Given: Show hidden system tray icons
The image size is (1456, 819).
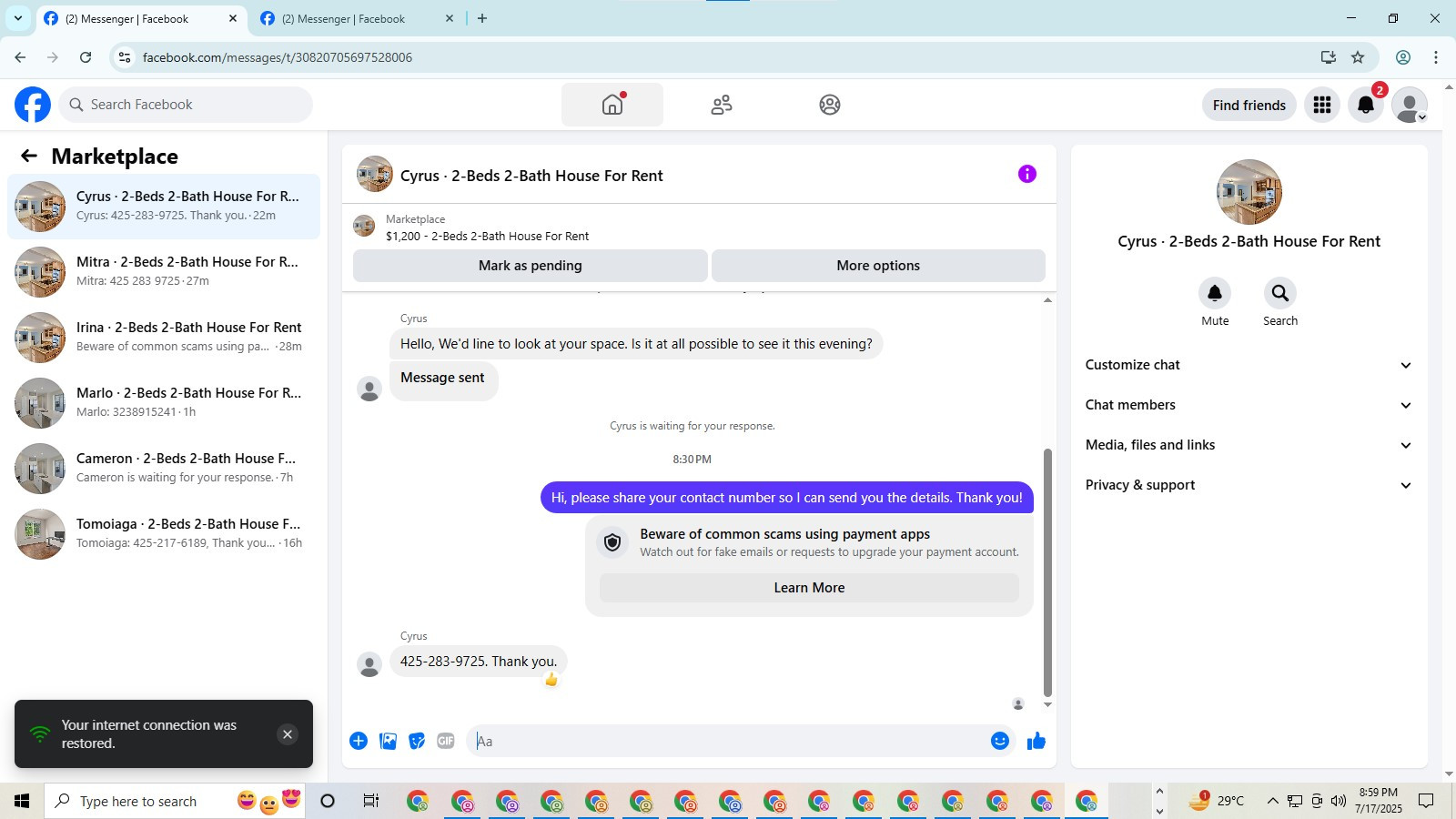Looking at the screenshot, I should [x=1272, y=801].
